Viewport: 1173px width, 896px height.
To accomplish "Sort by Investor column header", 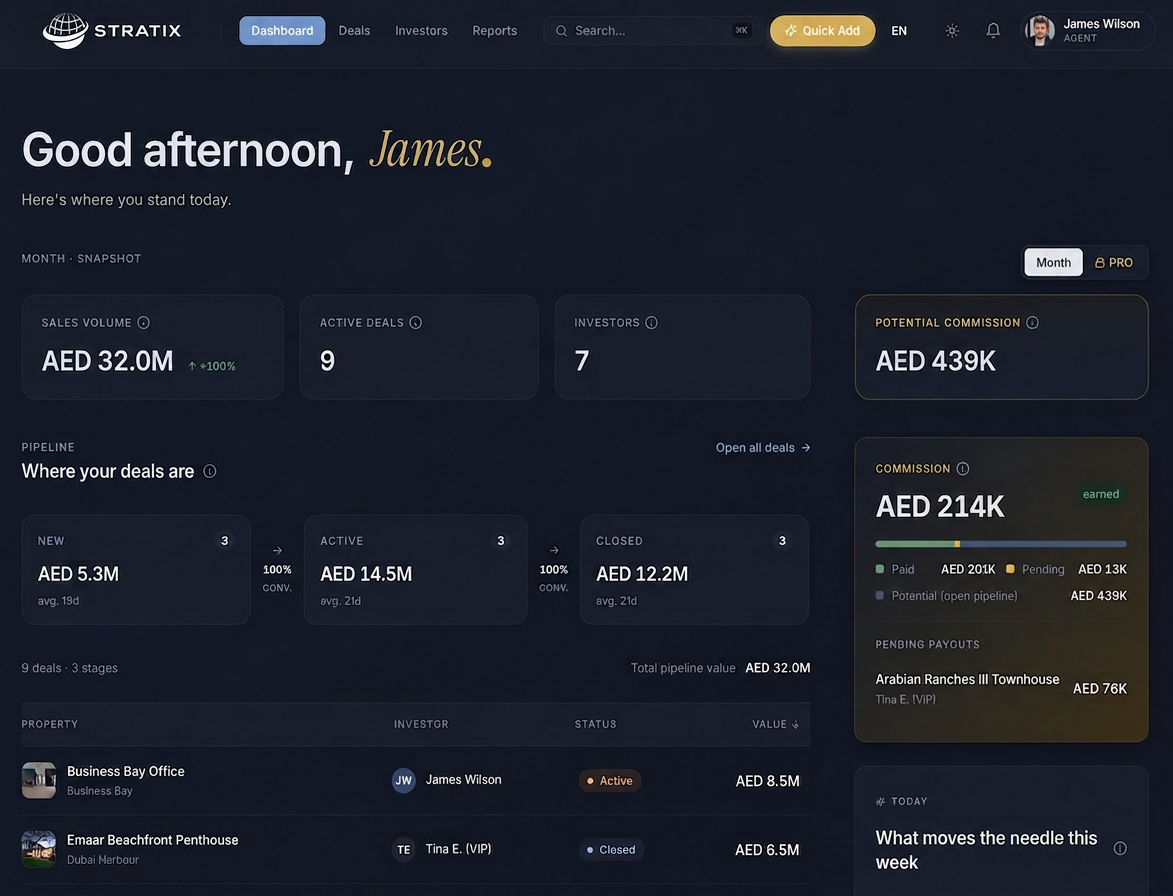I will click(421, 724).
